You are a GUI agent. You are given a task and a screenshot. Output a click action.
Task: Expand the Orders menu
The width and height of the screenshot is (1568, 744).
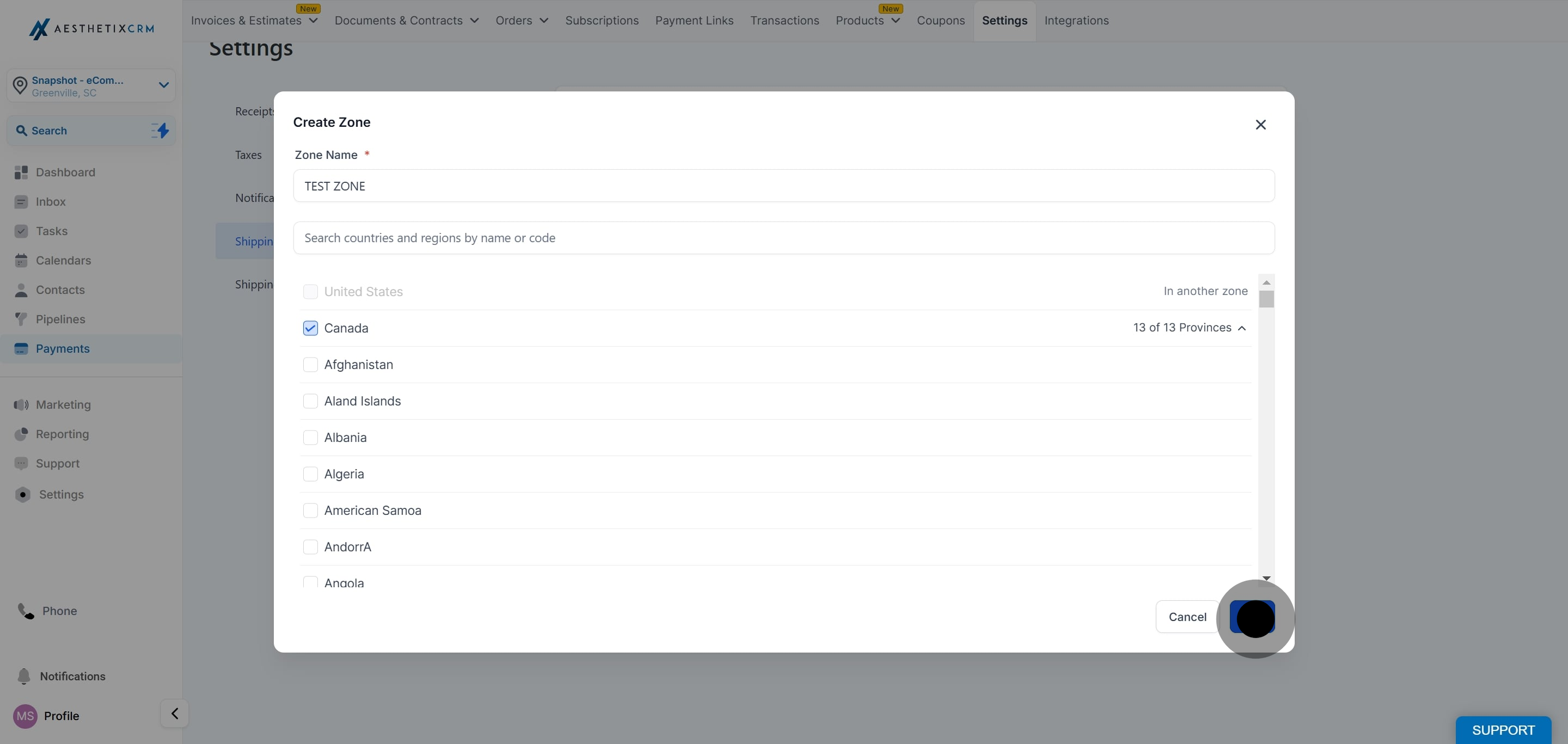[x=522, y=21]
